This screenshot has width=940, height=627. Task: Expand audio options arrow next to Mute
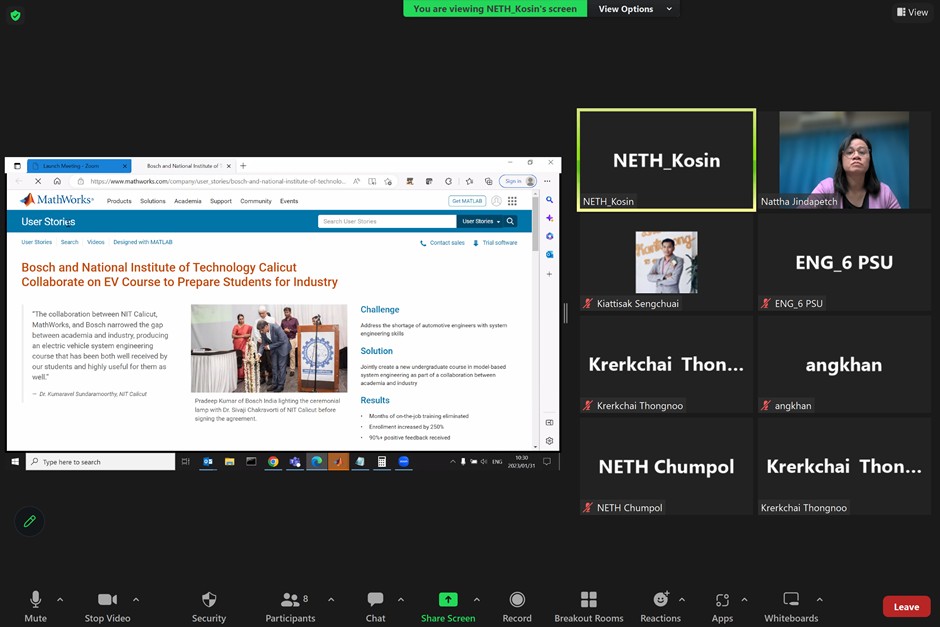60,599
